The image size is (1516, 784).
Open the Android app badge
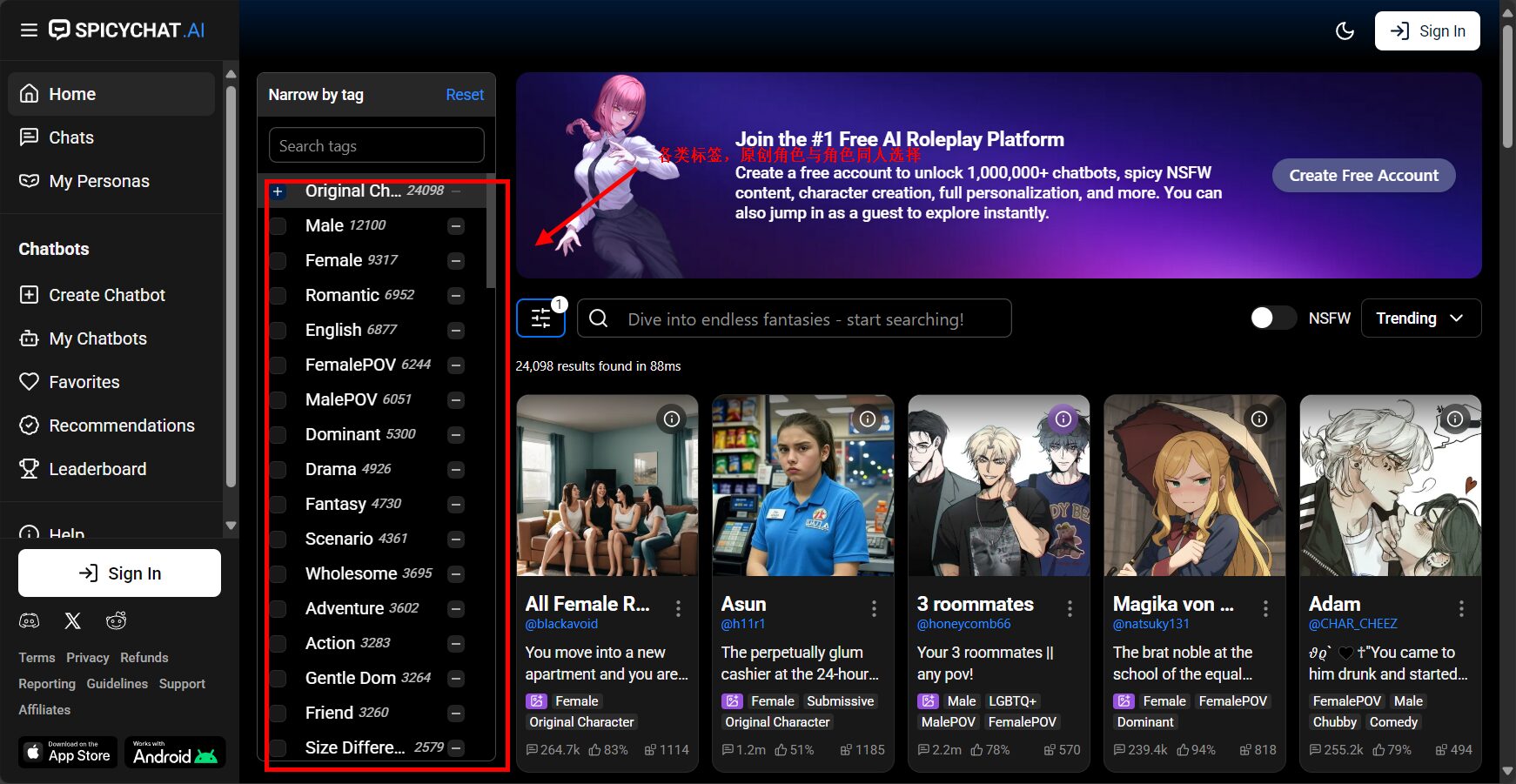(x=175, y=753)
